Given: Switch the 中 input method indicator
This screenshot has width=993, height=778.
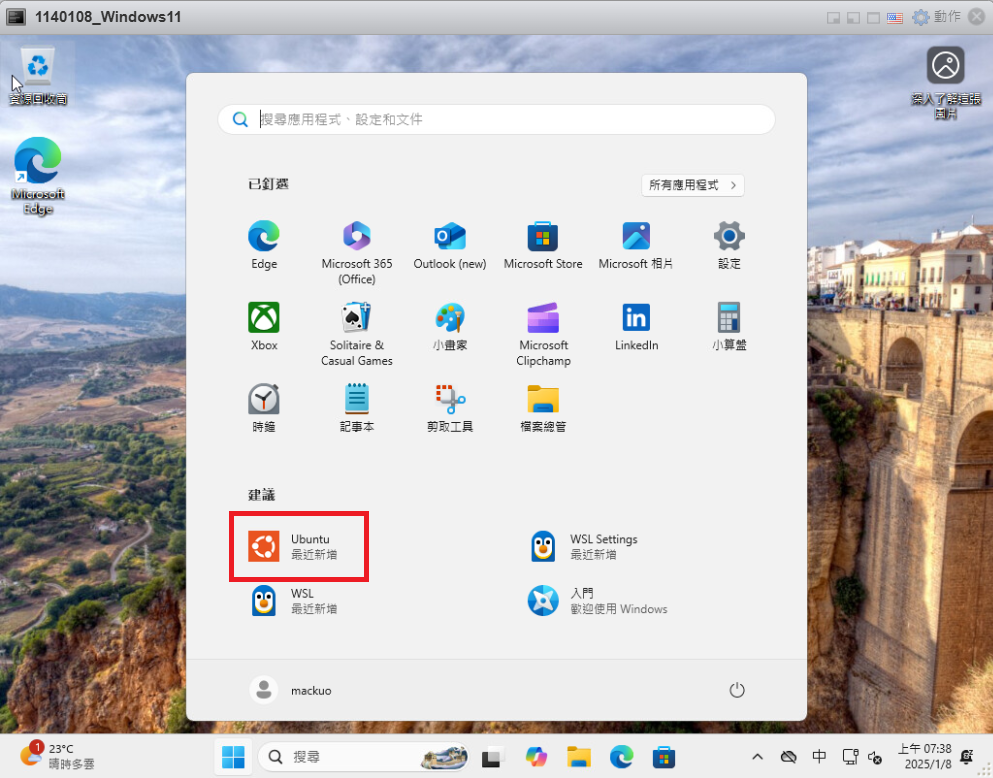Looking at the screenshot, I should (819, 756).
